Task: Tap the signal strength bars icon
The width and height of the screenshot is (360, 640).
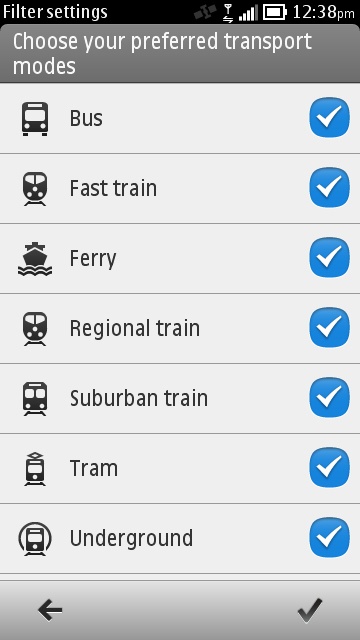Action: (x=248, y=13)
